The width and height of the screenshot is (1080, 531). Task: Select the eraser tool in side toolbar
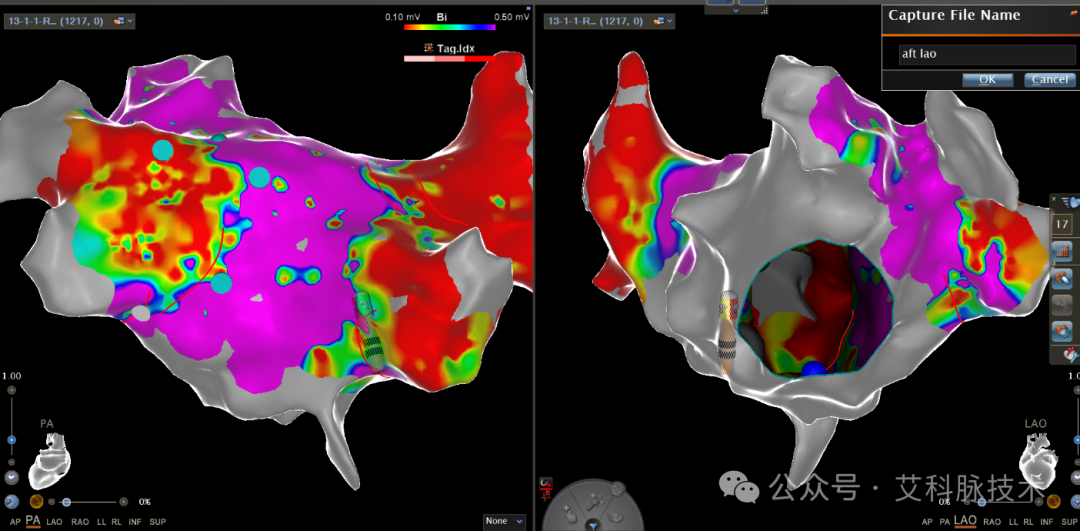(1061, 278)
